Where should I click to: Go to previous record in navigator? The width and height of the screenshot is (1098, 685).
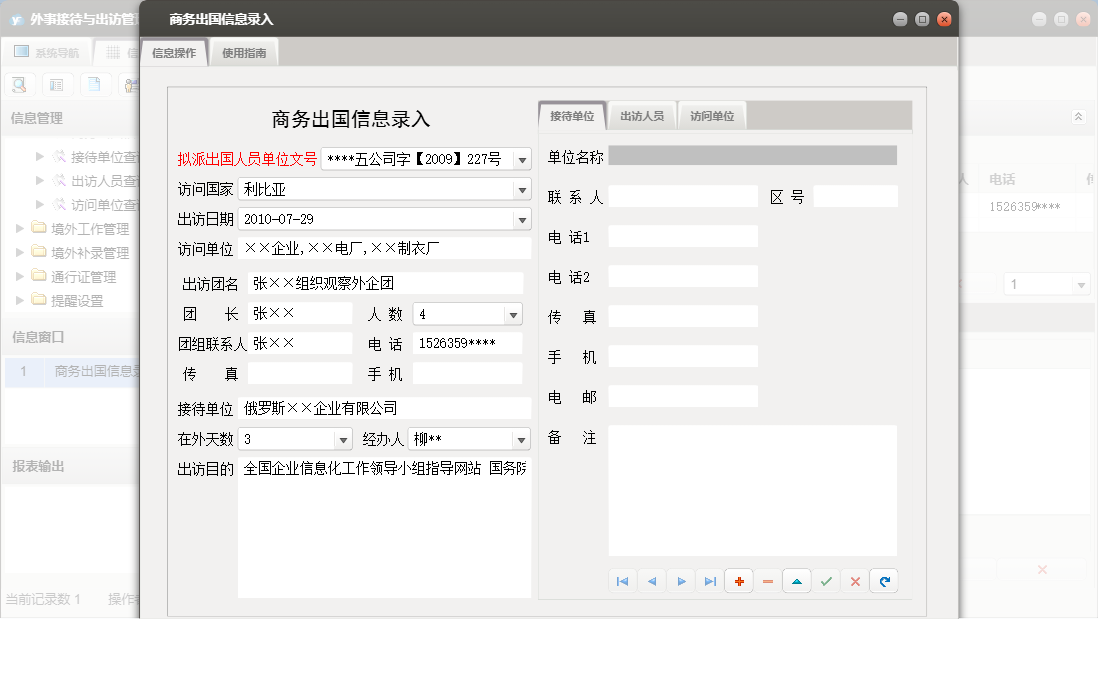coord(652,581)
